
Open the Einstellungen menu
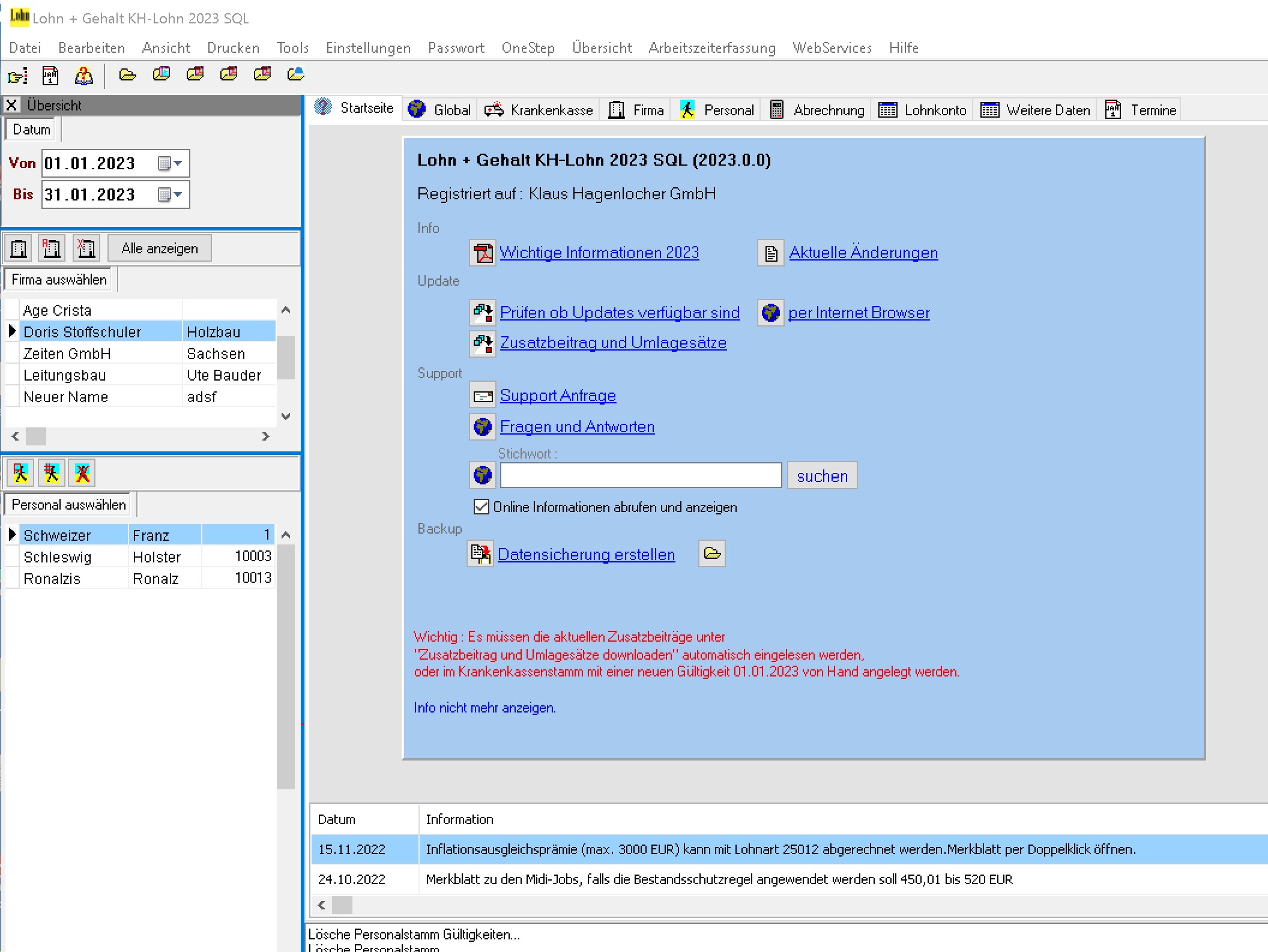point(368,47)
